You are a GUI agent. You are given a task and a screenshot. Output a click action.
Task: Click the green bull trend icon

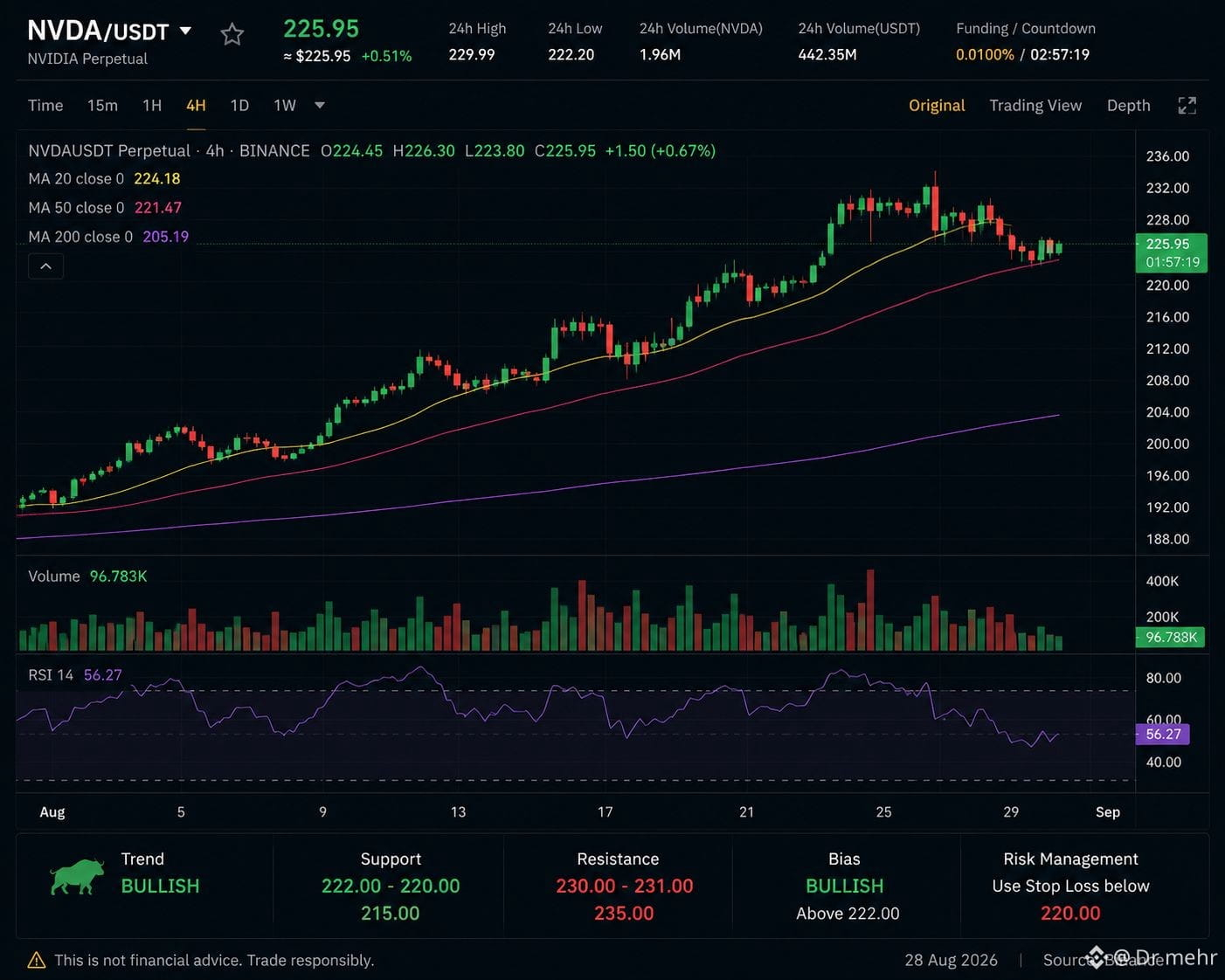(77, 878)
